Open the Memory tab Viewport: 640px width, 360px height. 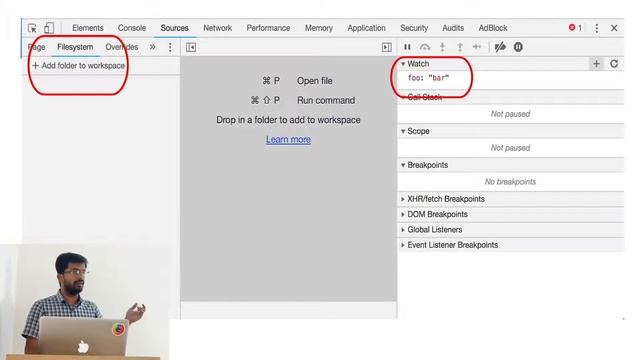click(319, 28)
